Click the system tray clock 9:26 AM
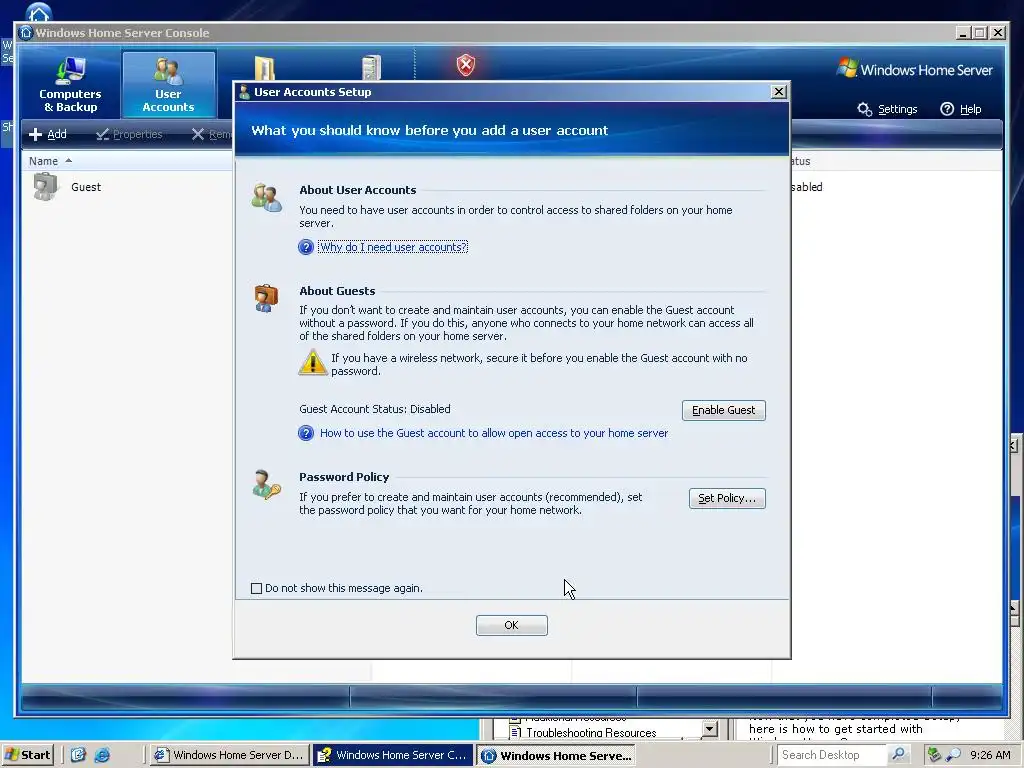 [x=990, y=755]
